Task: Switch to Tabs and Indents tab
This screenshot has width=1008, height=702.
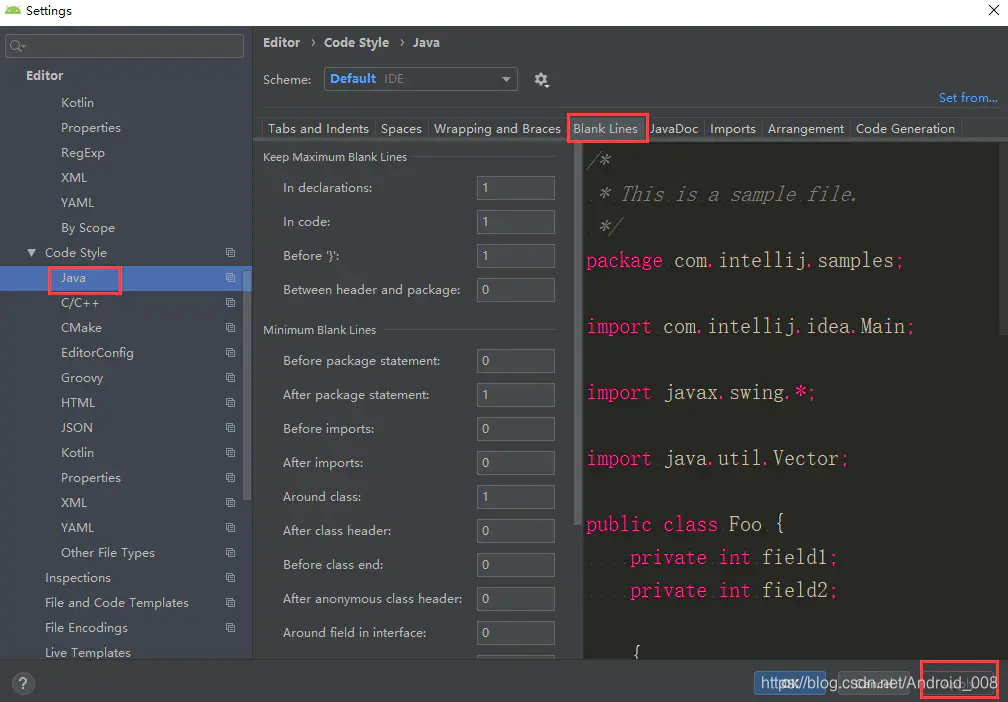Action: coord(318,129)
